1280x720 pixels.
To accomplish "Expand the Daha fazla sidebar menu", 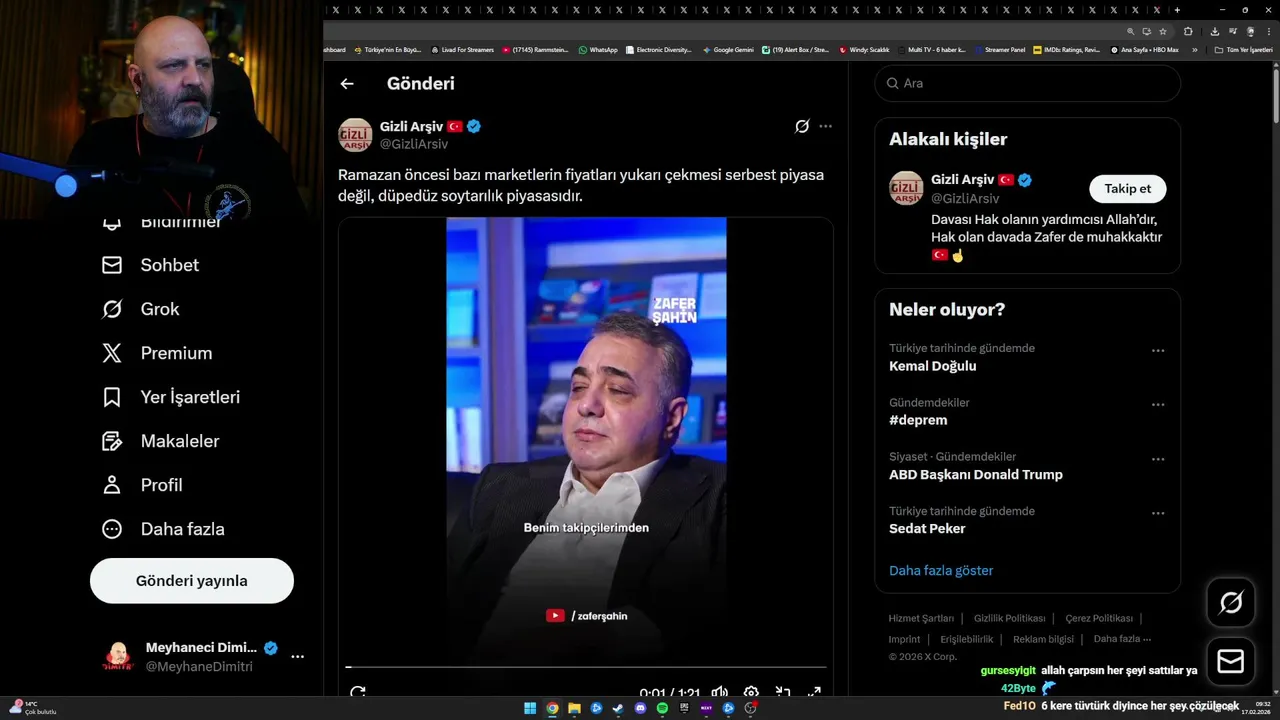I will (x=163, y=529).
